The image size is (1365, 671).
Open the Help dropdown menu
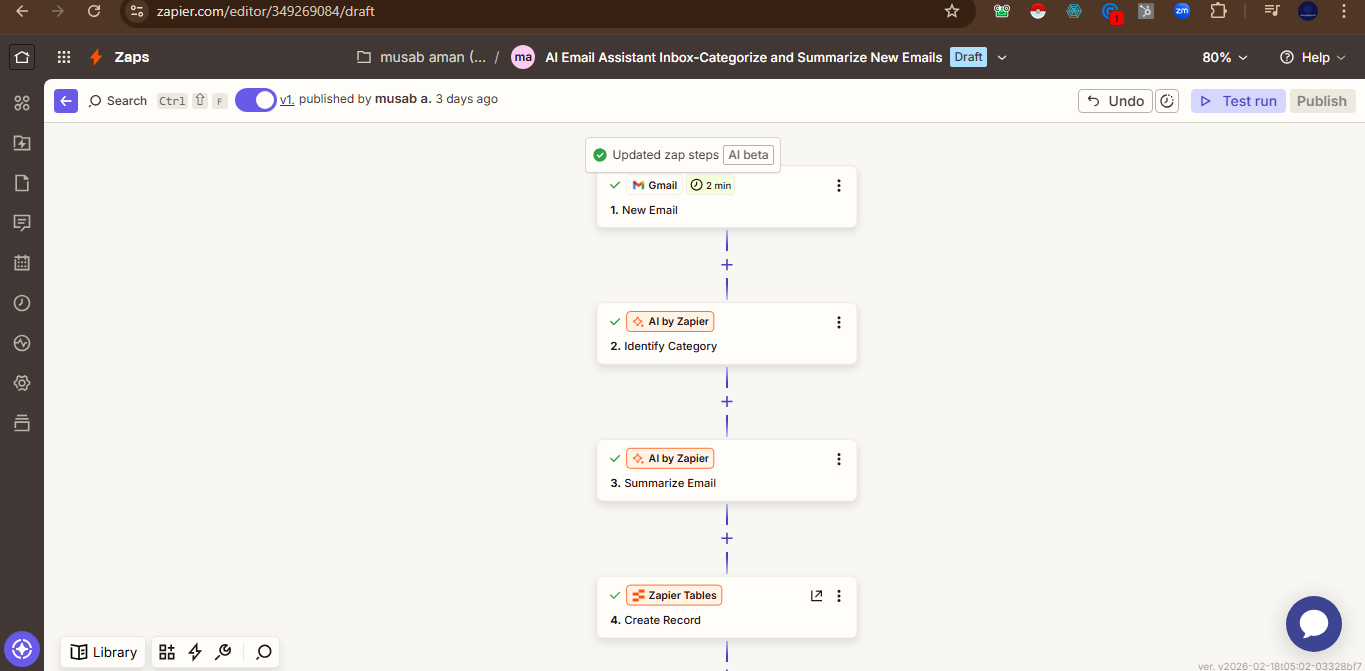tap(1305, 58)
